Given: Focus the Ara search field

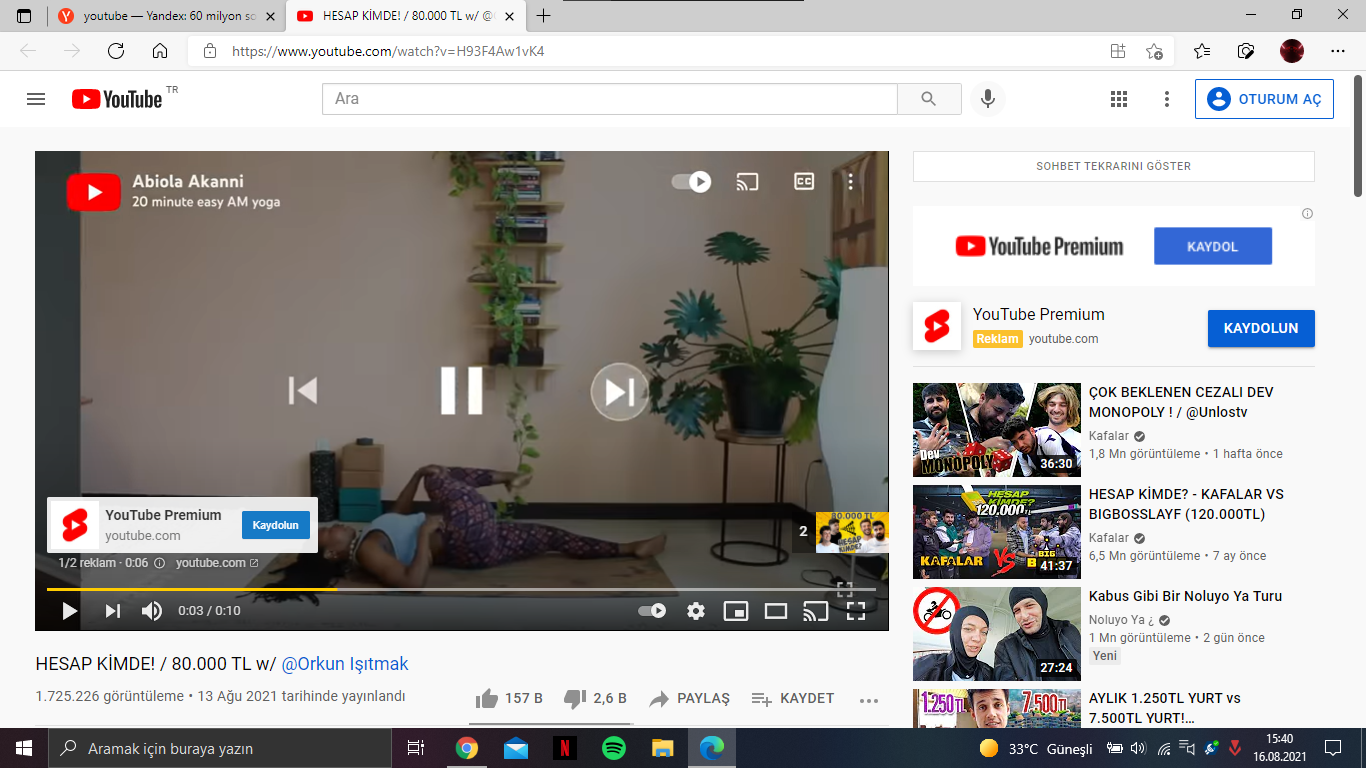Looking at the screenshot, I should 609,99.
